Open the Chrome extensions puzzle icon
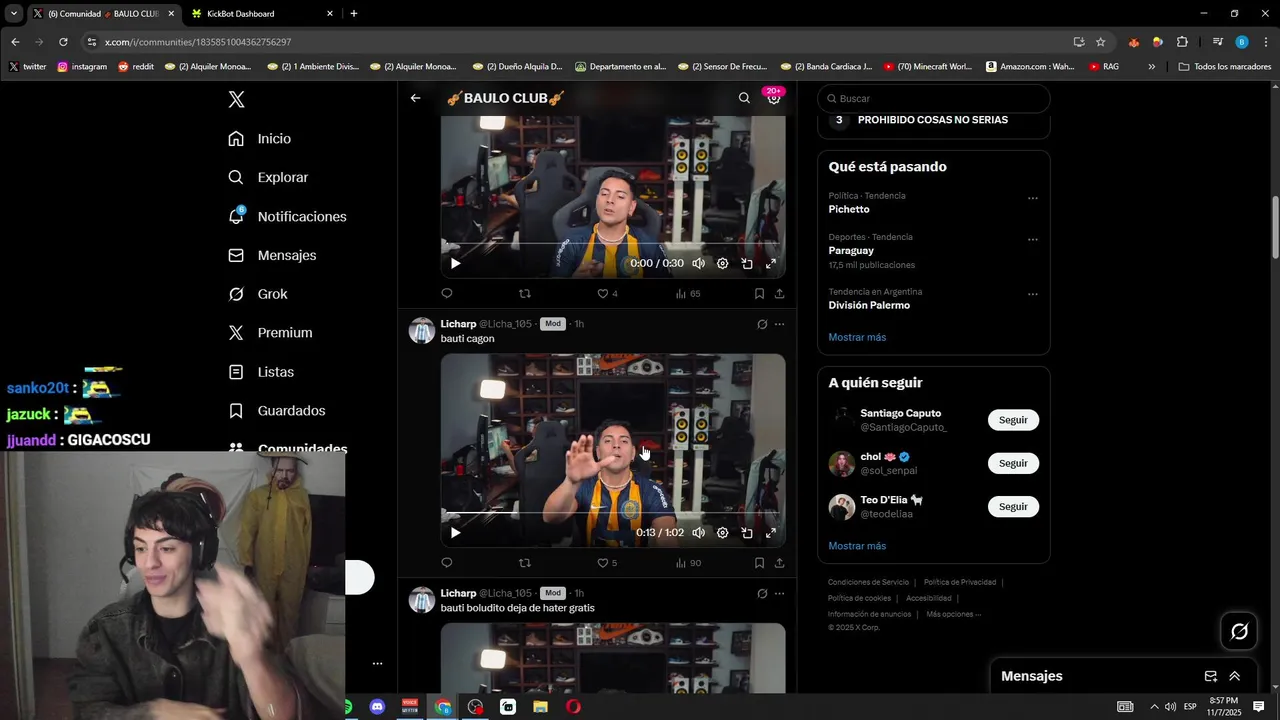This screenshot has width=1280, height=720. [x=1182, y=42]
